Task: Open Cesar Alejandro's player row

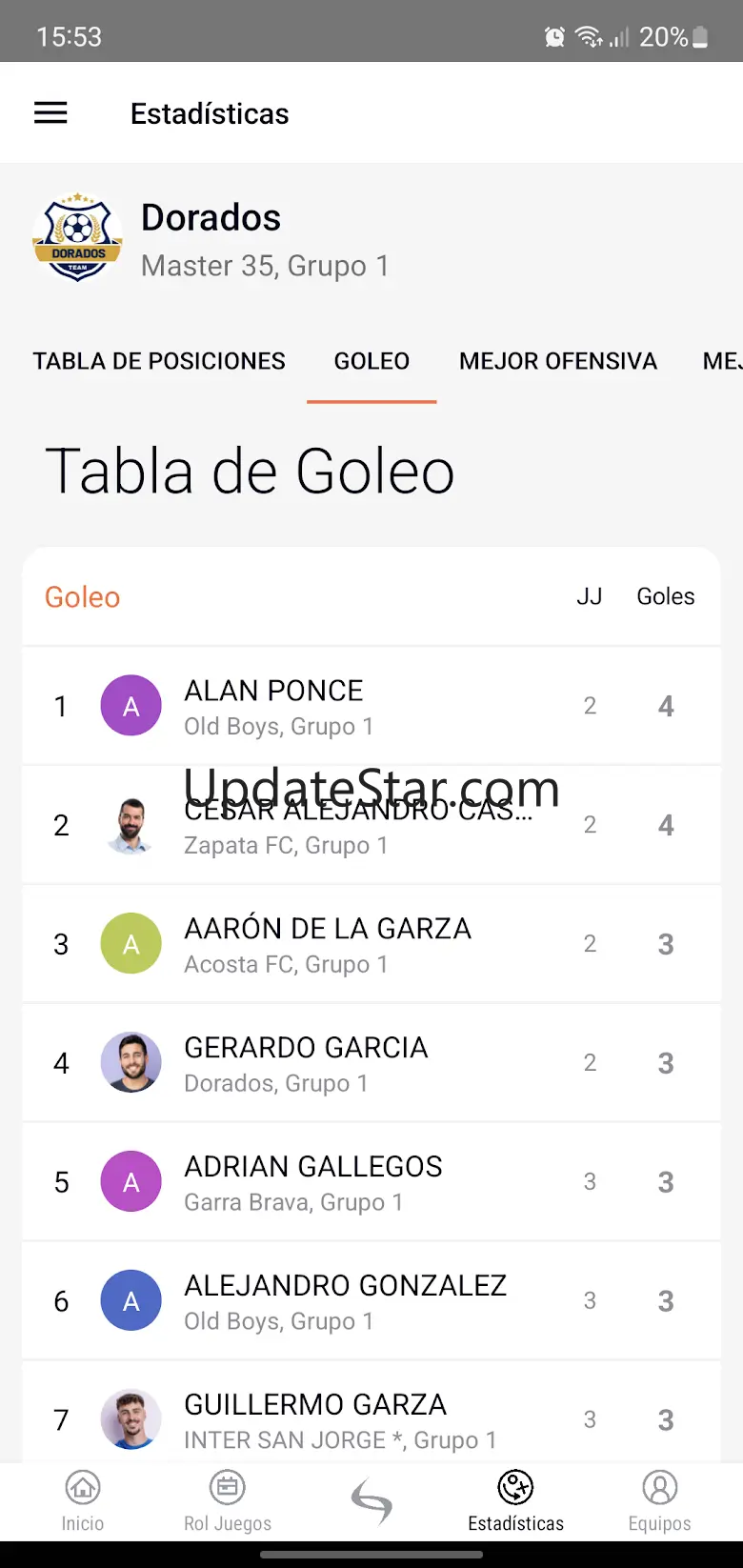Action: pos(371,825)
